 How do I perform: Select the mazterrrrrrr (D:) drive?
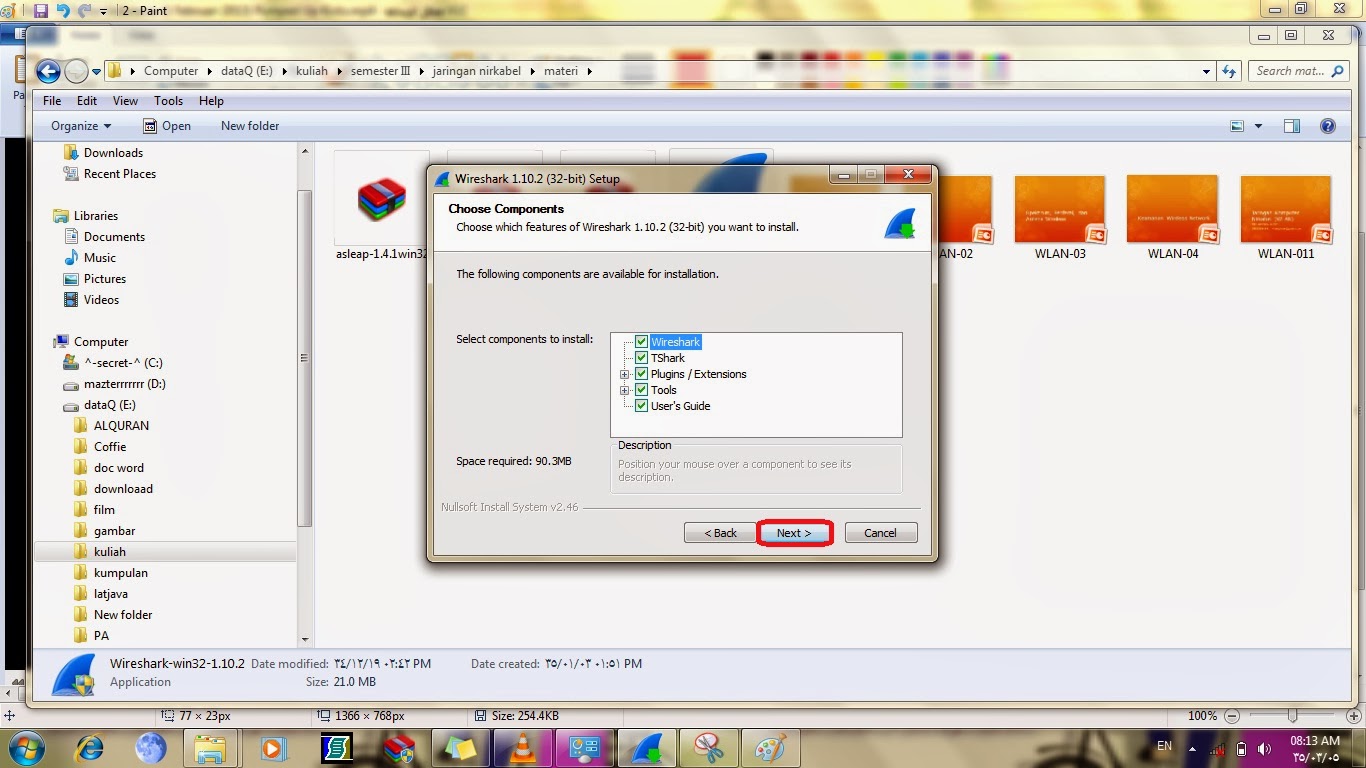point(124,384)
